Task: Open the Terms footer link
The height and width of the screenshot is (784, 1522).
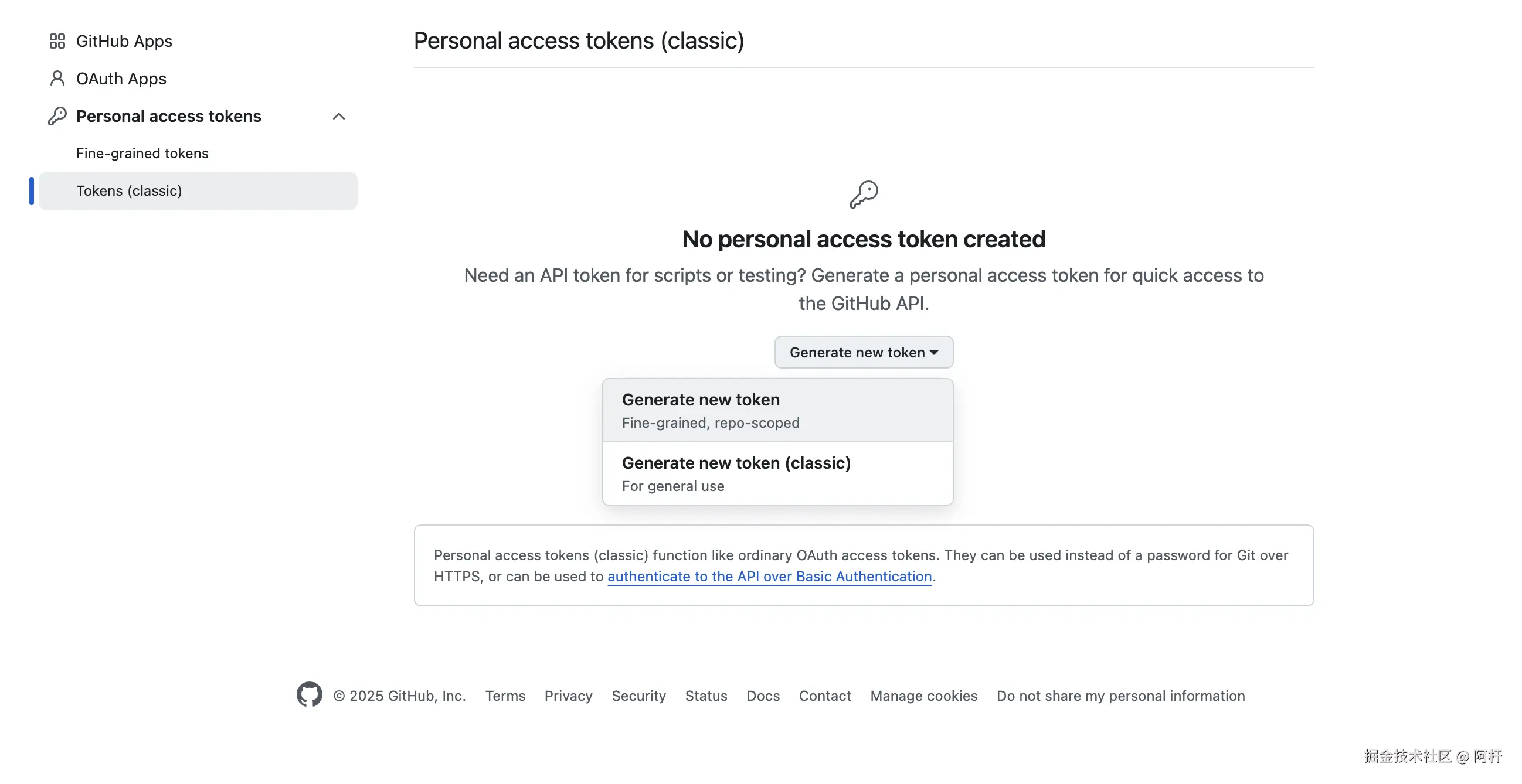Action: click(x=505, y=696)
